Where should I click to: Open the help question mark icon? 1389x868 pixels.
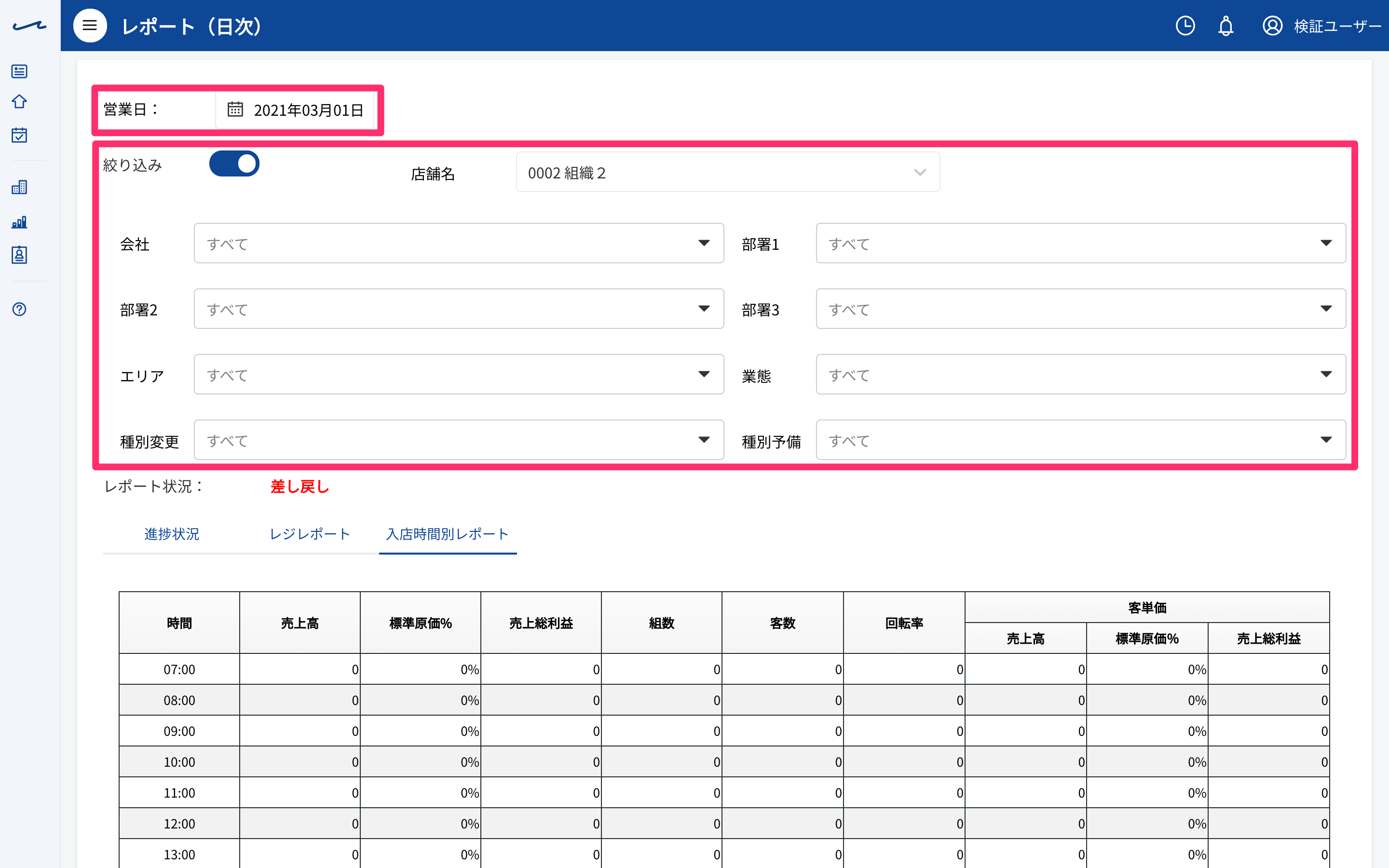pos(19,310)
